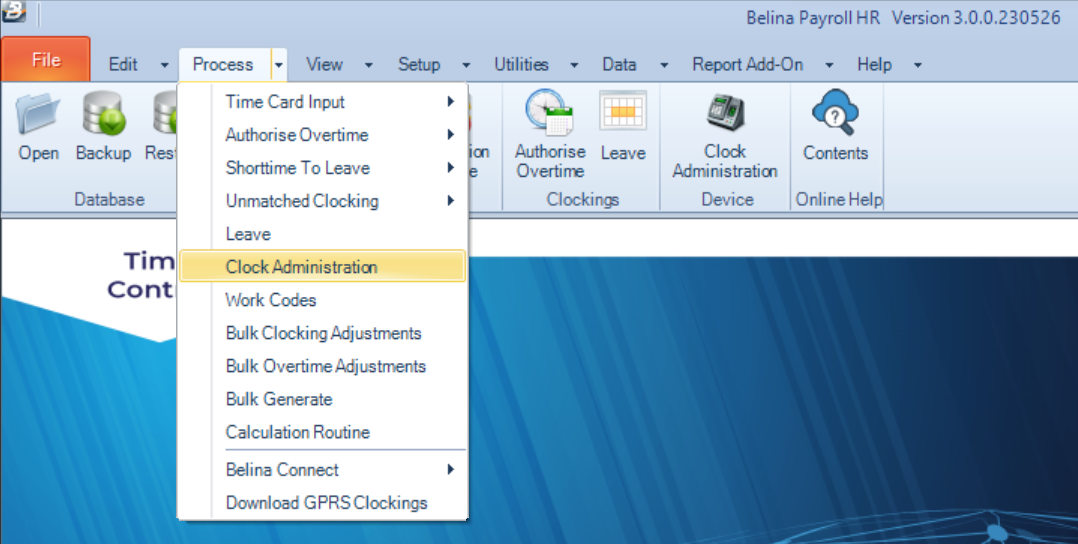Expand Belina Connect submenu arrow
This screenshot has width=1078, height=544.
pyautogui.click(x=450, y=470)
